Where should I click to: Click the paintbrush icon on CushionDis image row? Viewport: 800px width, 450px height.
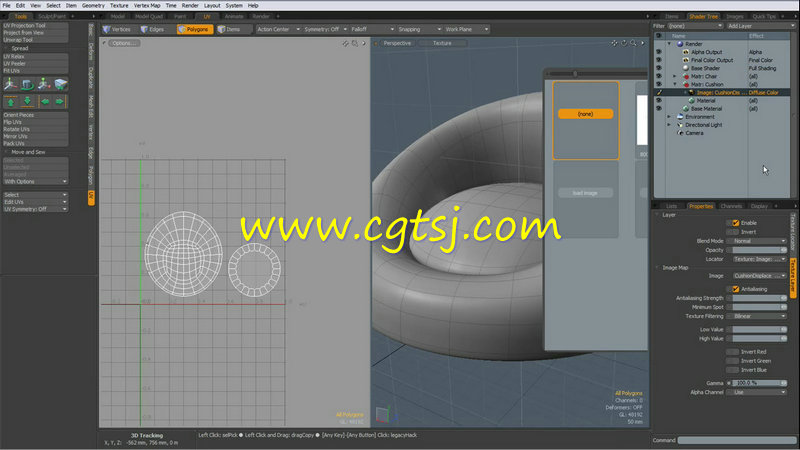[659, 92]
